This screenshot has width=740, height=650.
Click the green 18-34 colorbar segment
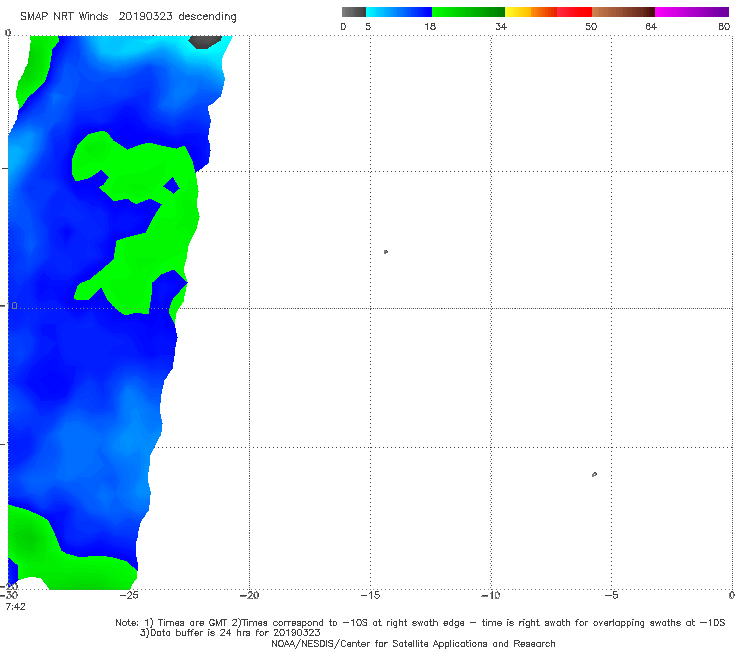point(468,12)
